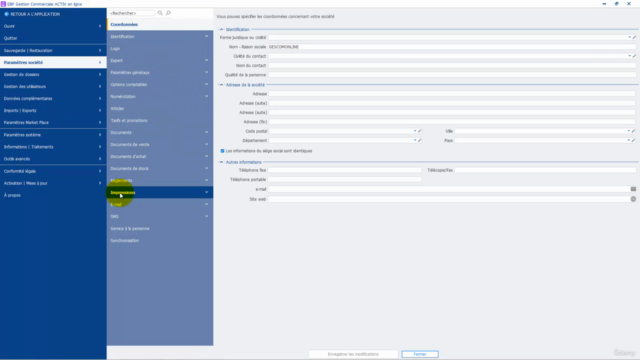Collapse the Identification section
640x360 pixels.
pyautogui.click(x=222, y=29)
